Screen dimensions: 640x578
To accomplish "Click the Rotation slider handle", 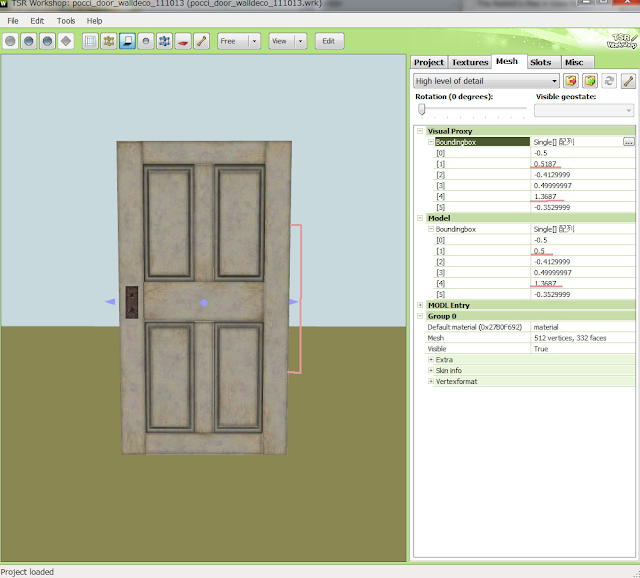I will point(422,109).
